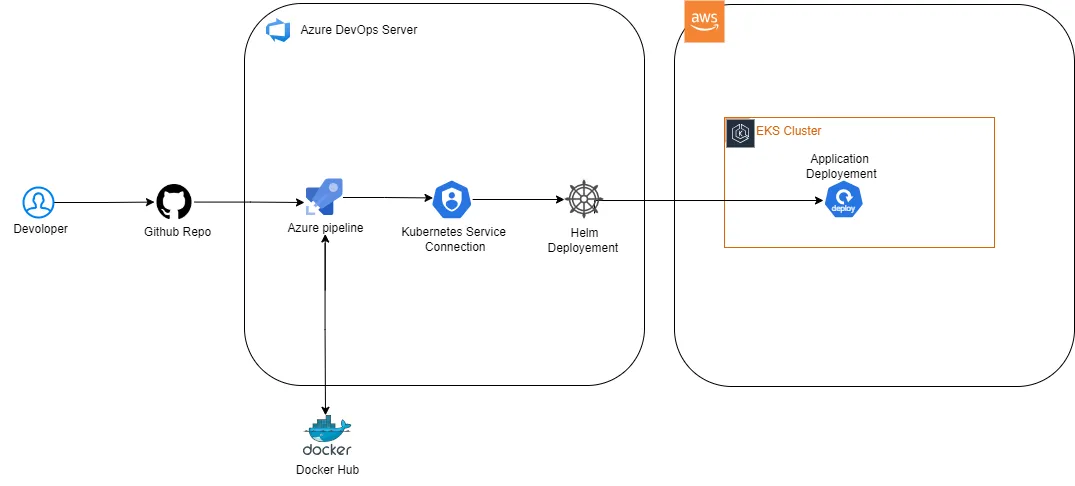The image size is (1075, 486).
Task: Click the orange "EKS Cluster" title
Action: click(788, 130)
